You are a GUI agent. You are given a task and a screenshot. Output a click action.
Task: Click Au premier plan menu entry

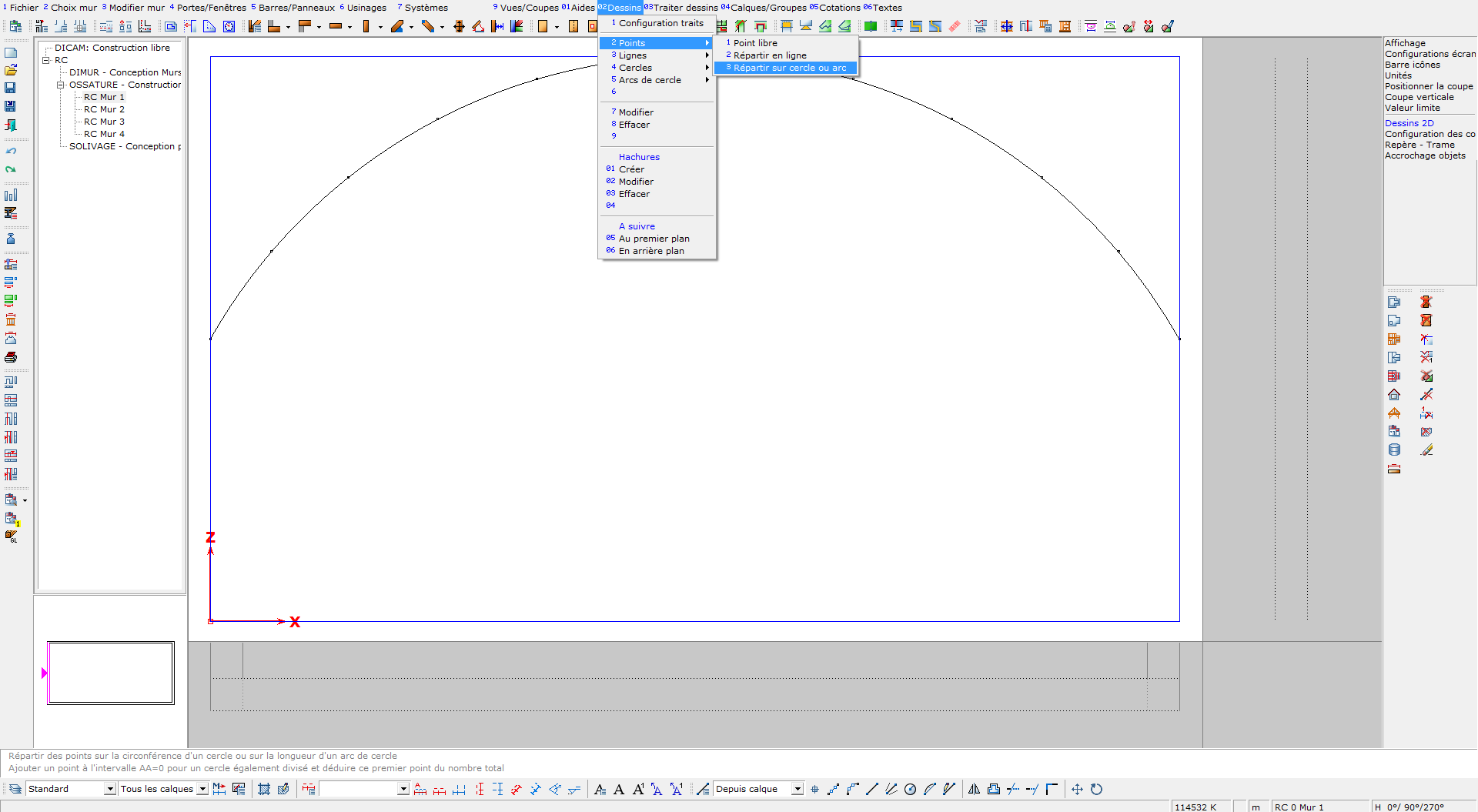click(x=654, y=239)
